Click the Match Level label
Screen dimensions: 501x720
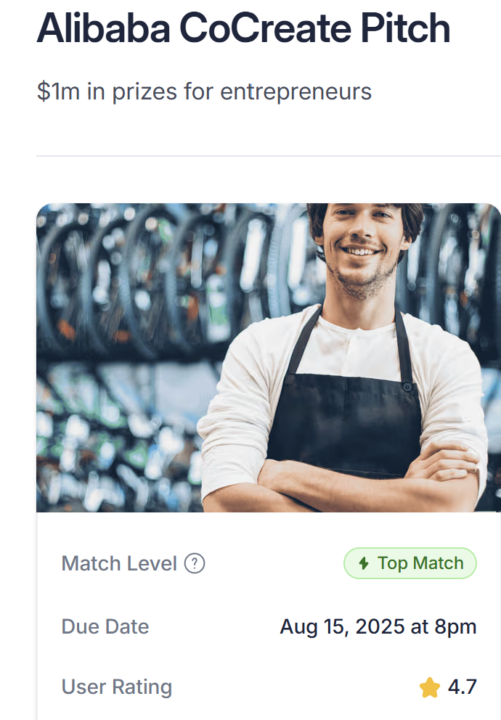click(119, 563)
